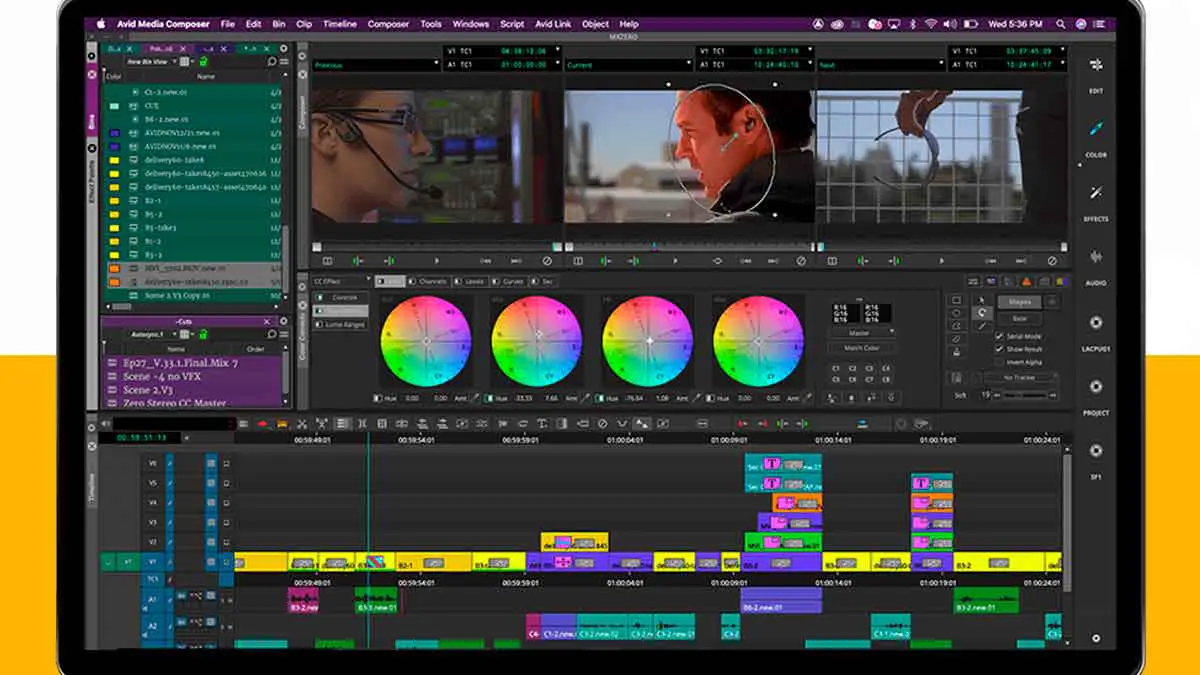The width and height of the screenshot is (1200, 675).
Task: Open the Bin menu
Action: tap(279, 24)
